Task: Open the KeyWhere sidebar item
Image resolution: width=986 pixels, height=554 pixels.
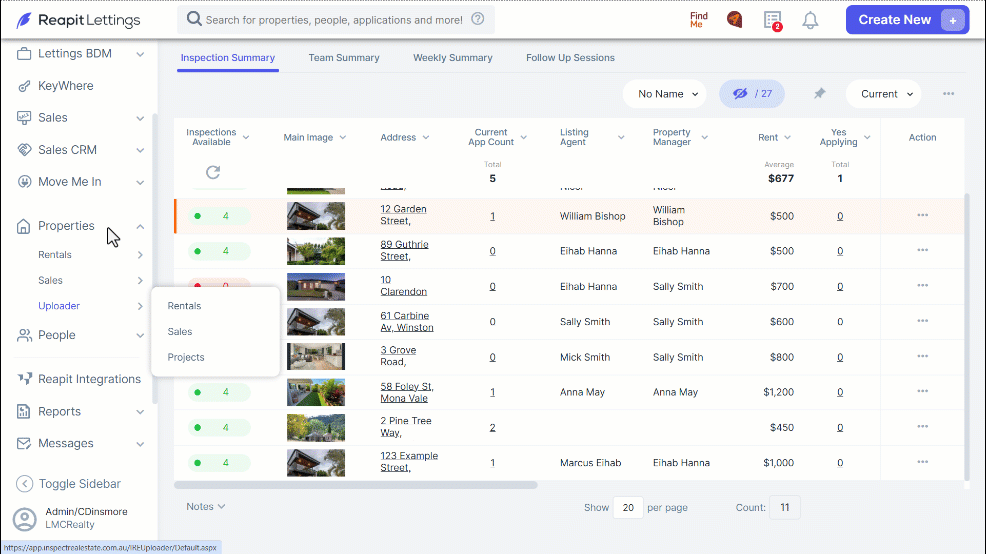Action: click(x=65, y=86)
